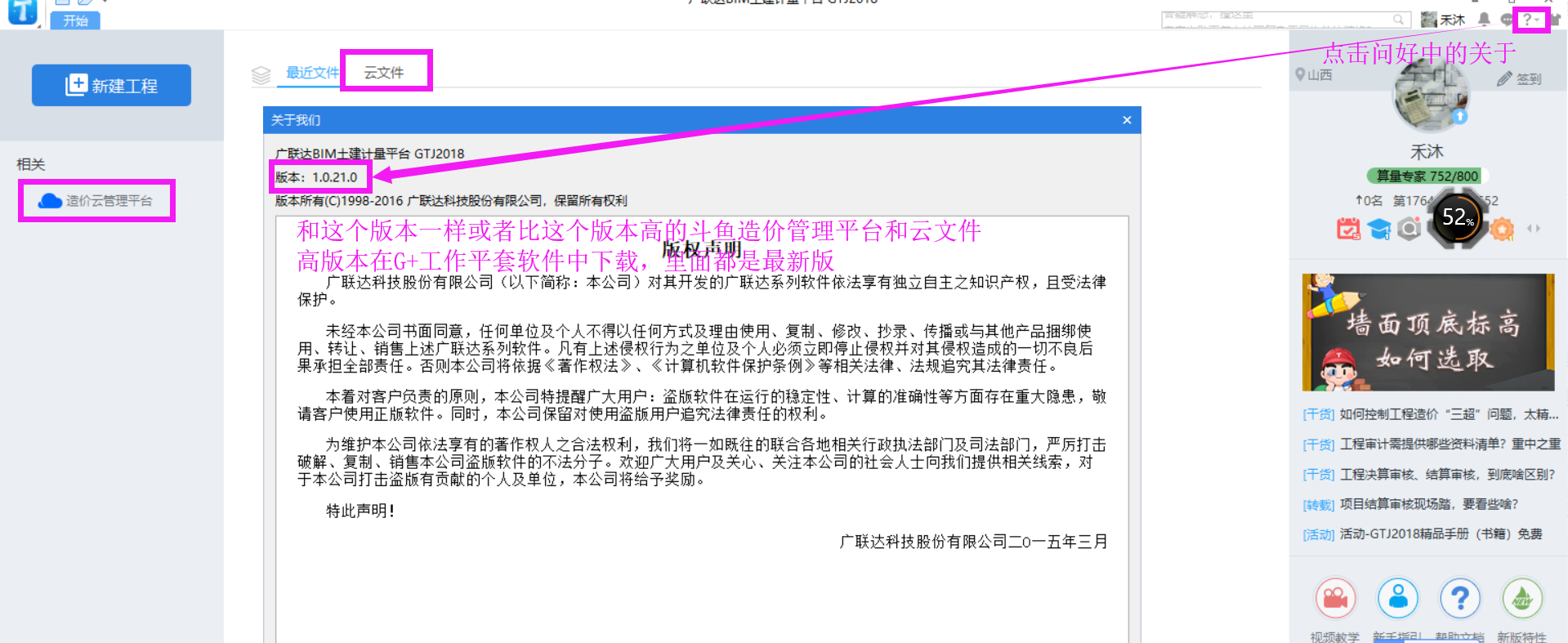This screenshot has width=1568, height=643.
Task: Switch to the 云文件 tab
Action: pos(384,73)
